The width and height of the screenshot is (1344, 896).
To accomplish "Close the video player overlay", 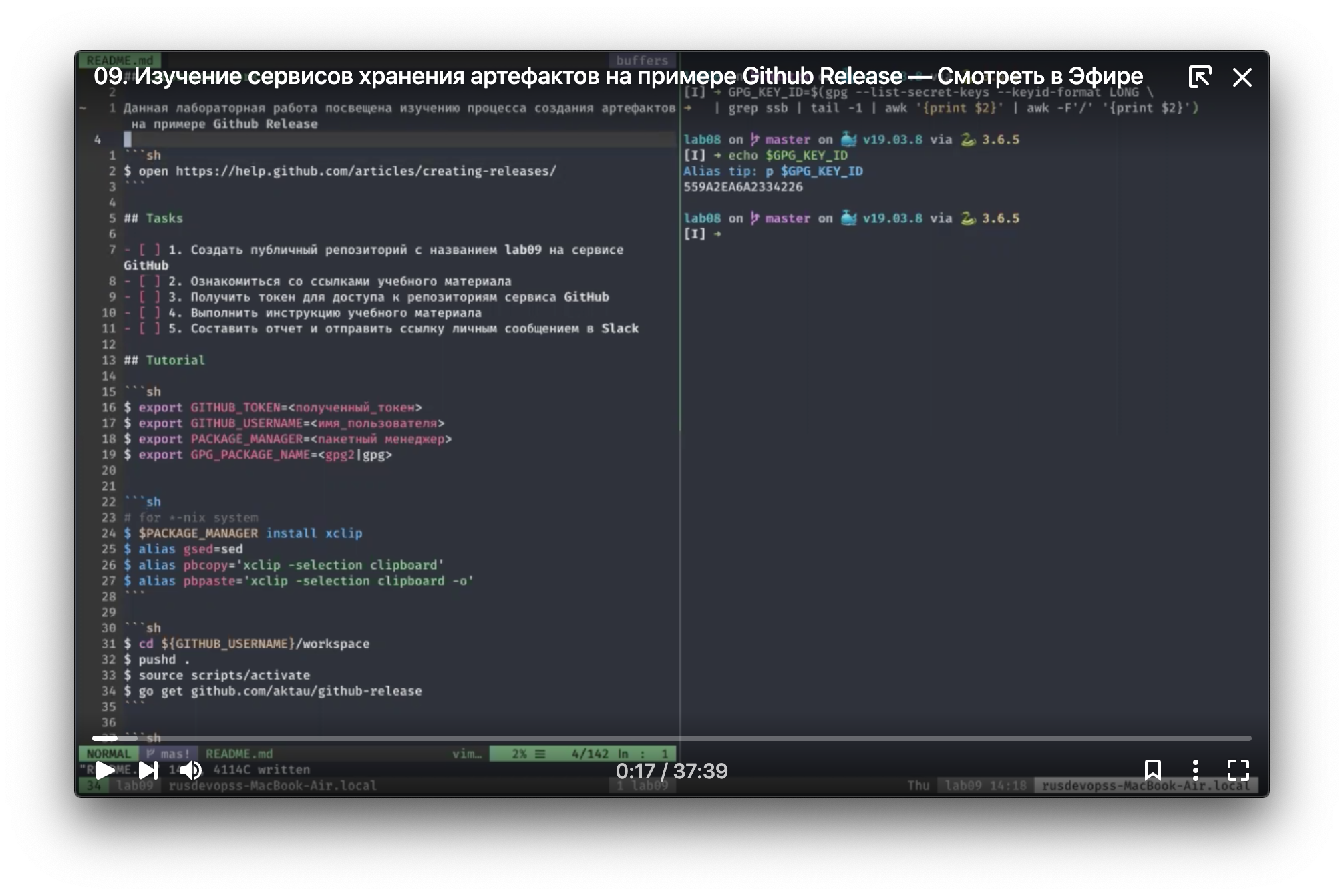I will (x=1242, y=77).
